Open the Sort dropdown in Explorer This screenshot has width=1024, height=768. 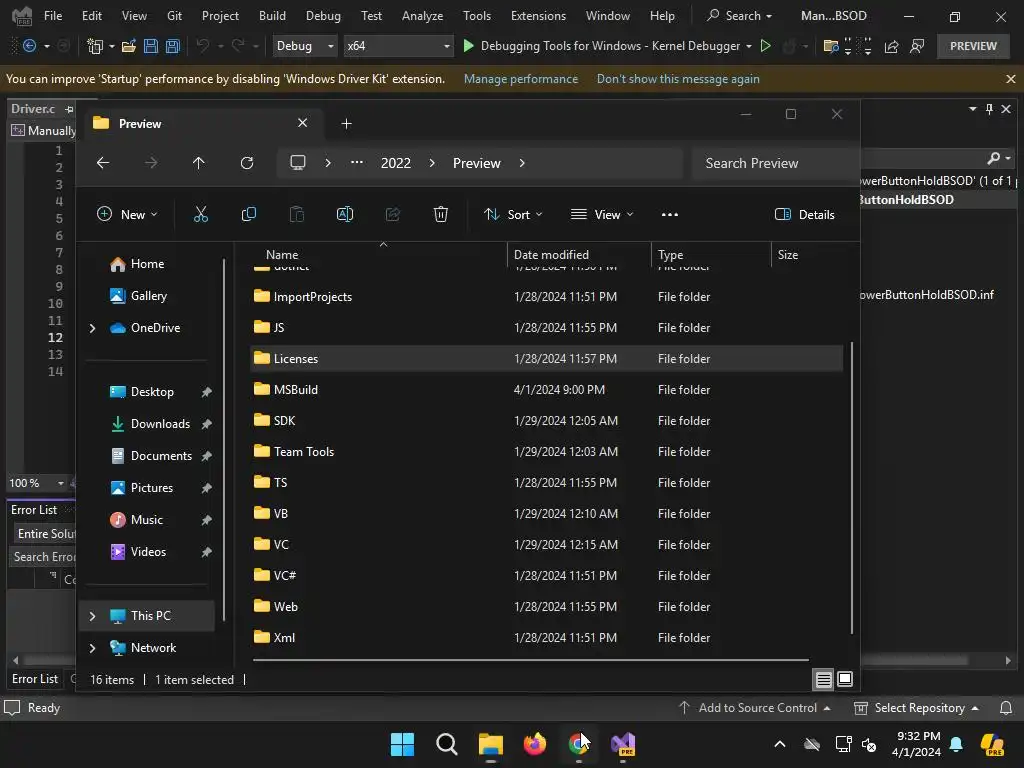513,214
